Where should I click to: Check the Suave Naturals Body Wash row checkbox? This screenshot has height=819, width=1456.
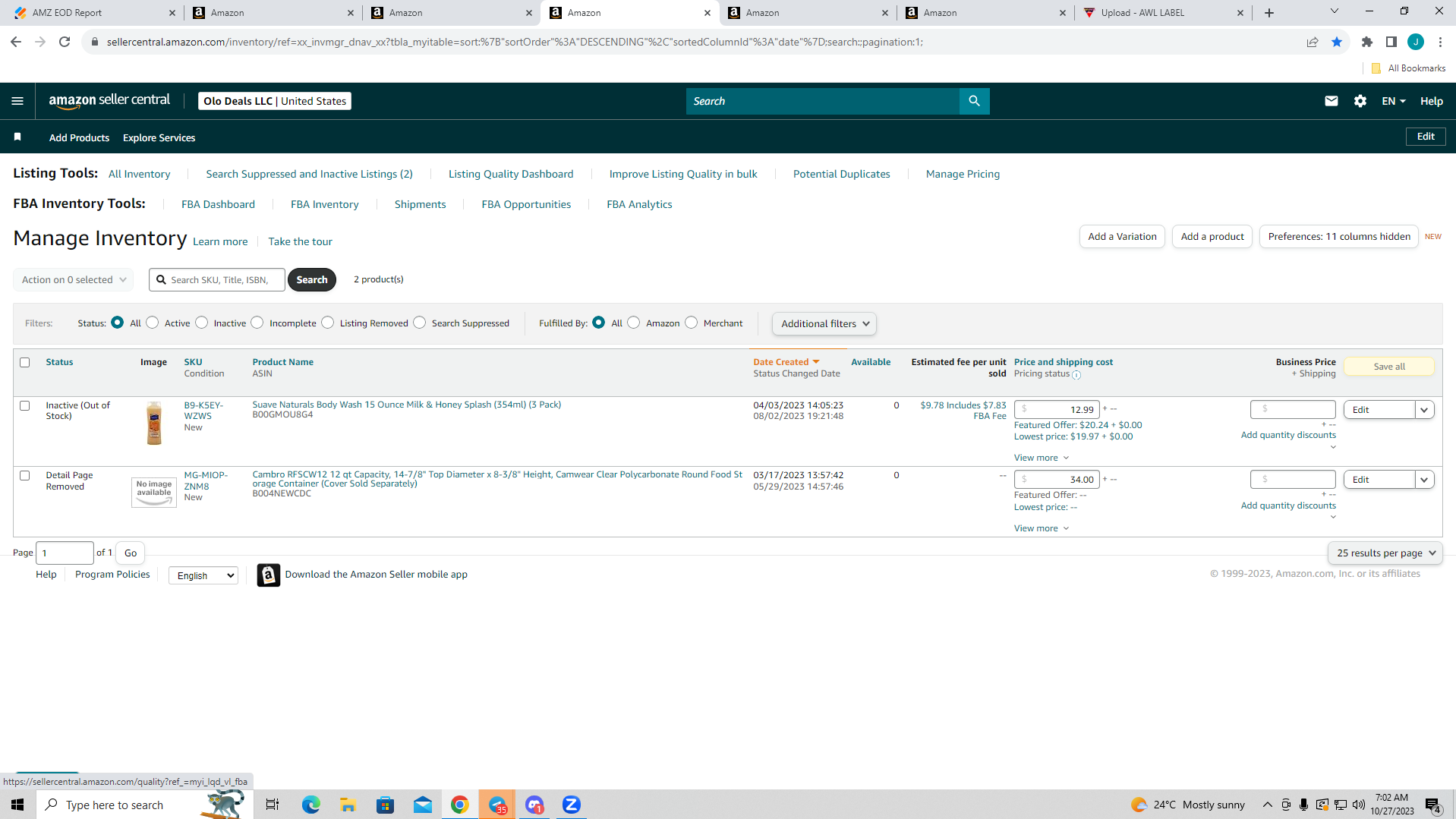click(x=25, y=406)
